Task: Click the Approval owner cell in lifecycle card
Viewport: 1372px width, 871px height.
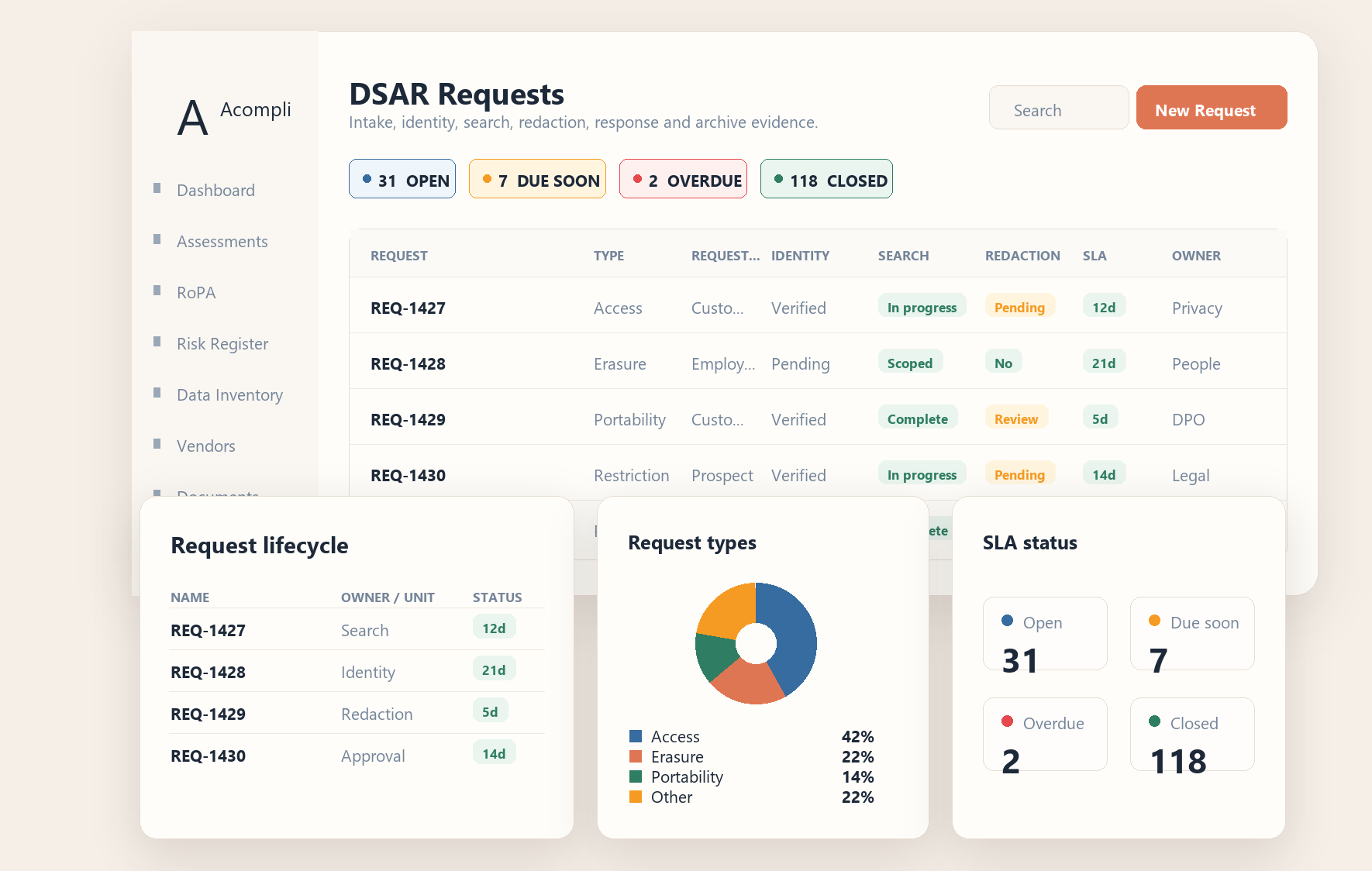Action: [x=373, y=756]
